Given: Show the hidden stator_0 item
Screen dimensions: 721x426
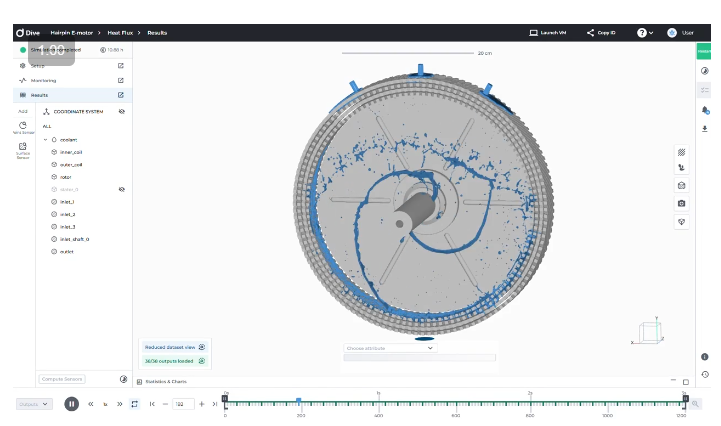Looking at the screenshot, I should click(121, 189).
